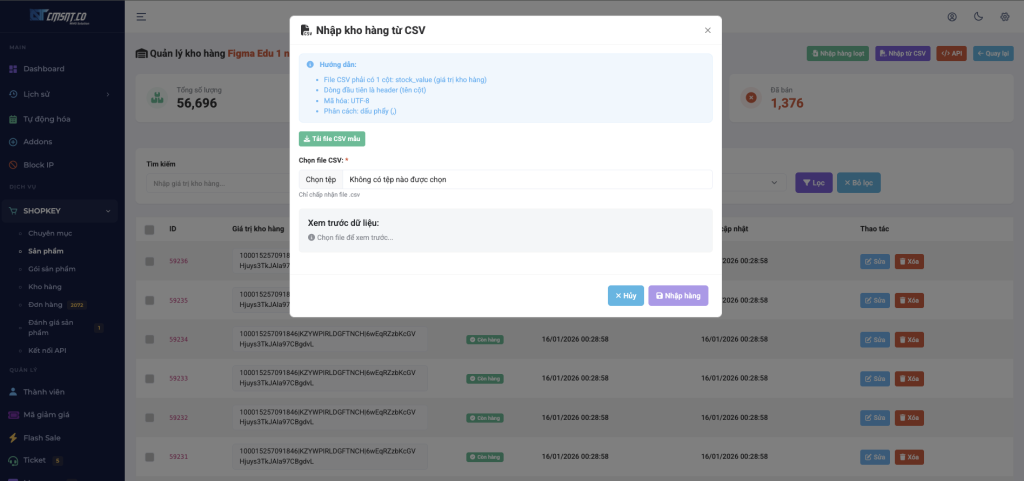Switch to dark mode with moon icon

(977, 16)
